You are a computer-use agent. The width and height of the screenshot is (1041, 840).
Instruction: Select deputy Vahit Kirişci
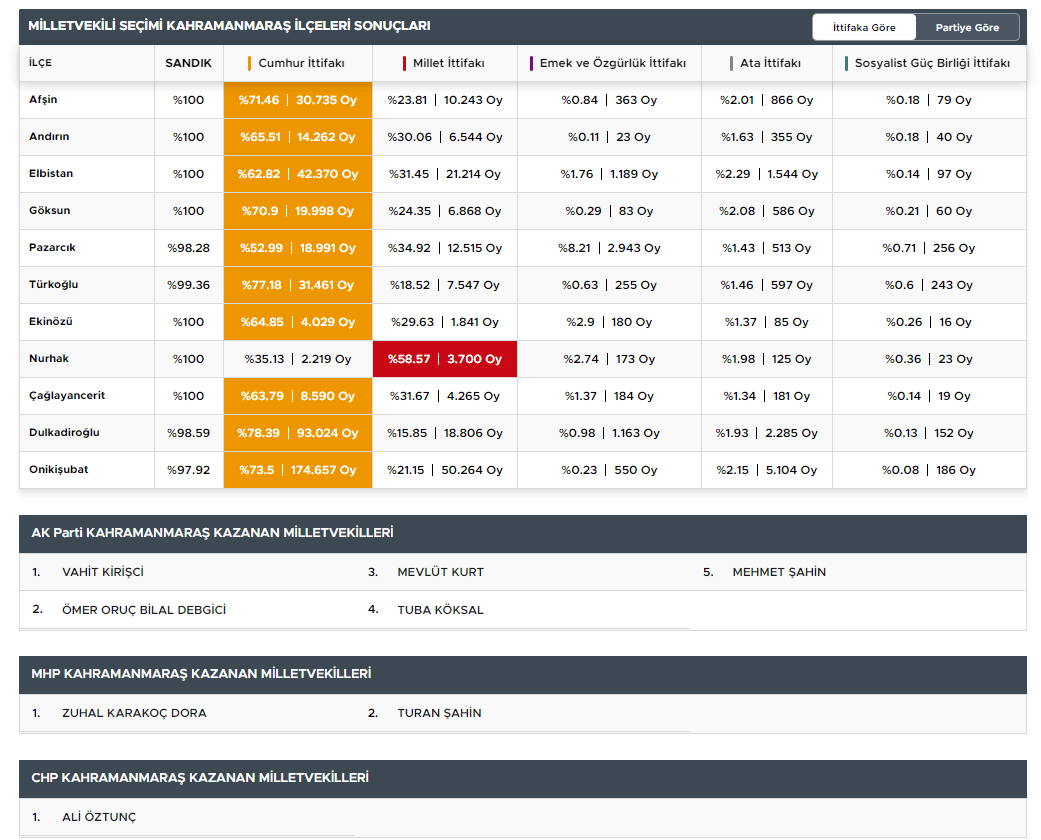(103, 572)
